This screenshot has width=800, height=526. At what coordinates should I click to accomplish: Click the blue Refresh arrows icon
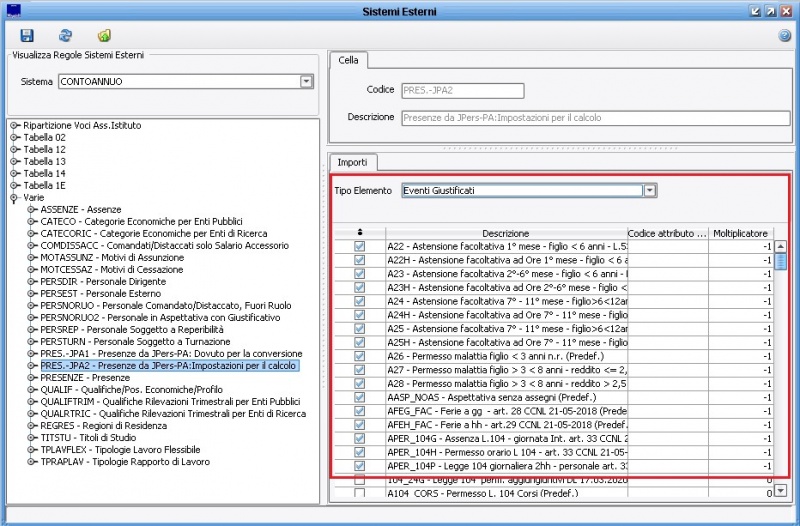65,35
